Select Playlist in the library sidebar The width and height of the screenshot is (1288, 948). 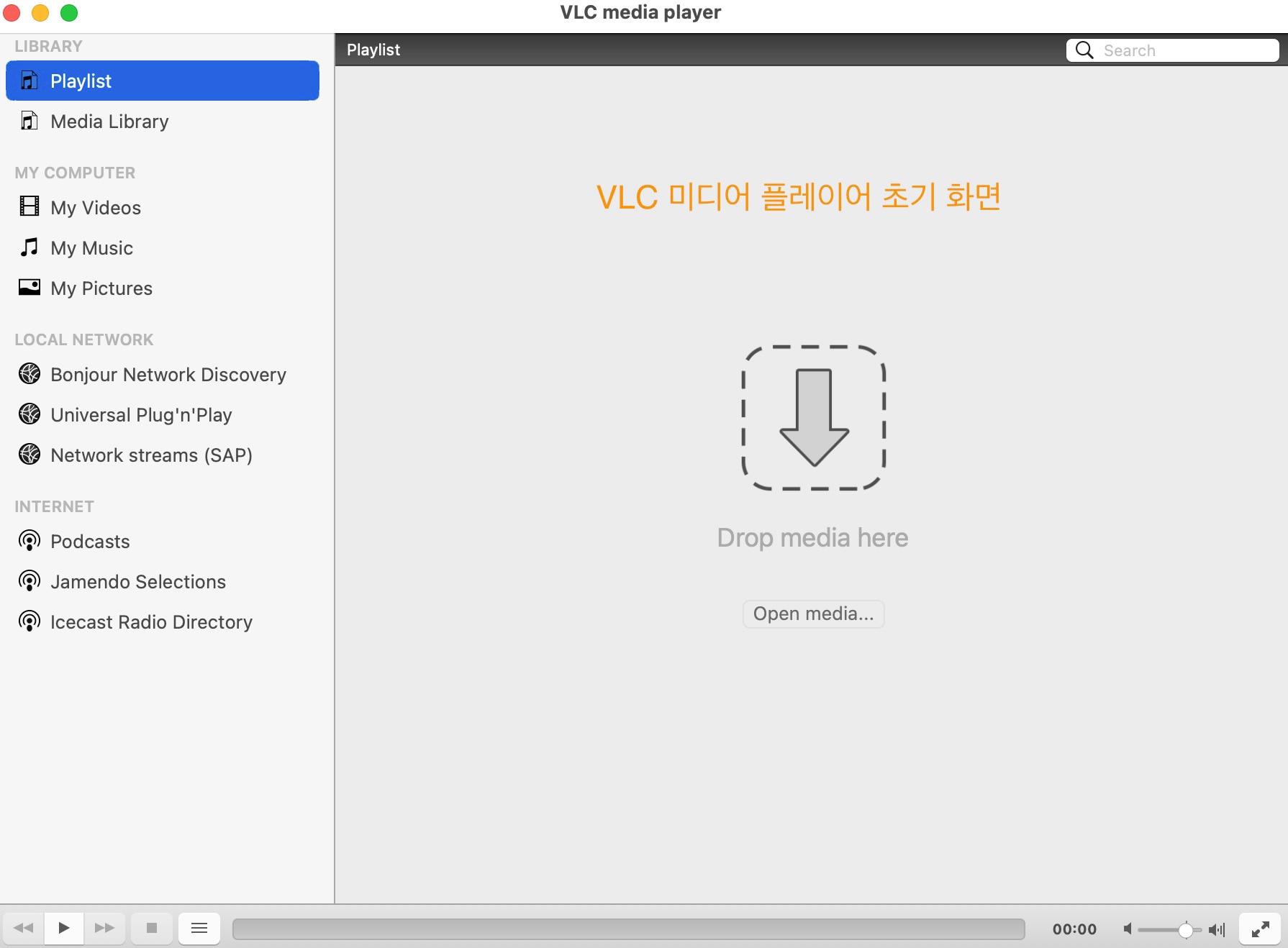(163, 81)
